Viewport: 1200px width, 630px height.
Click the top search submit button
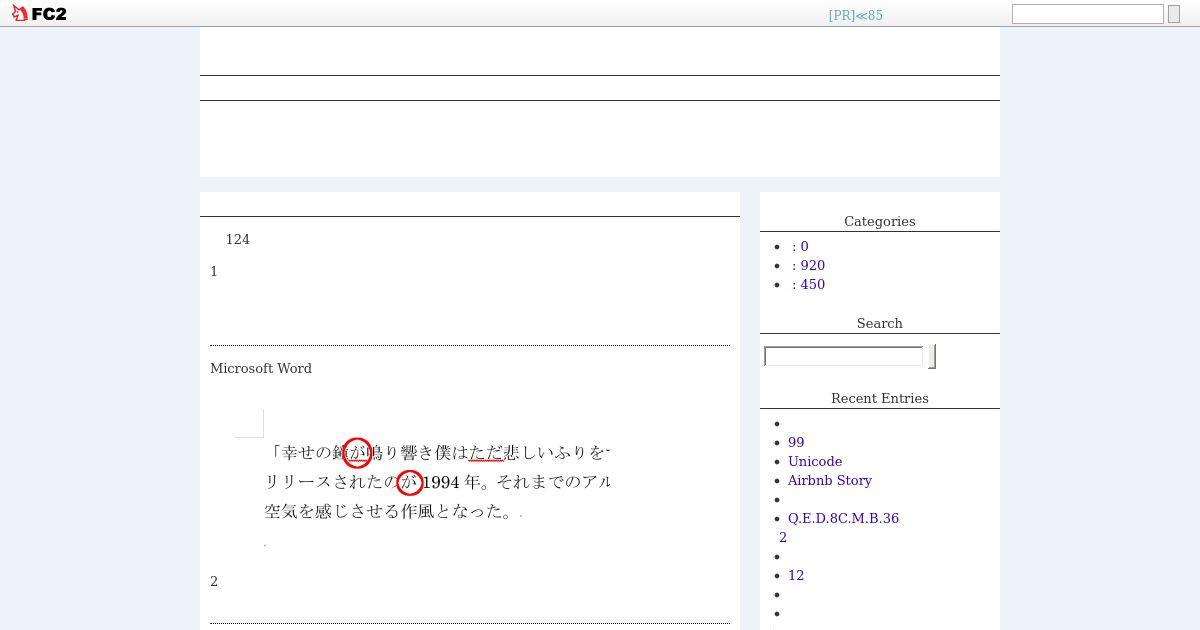pyautogui.click(x=1174, y=14)
